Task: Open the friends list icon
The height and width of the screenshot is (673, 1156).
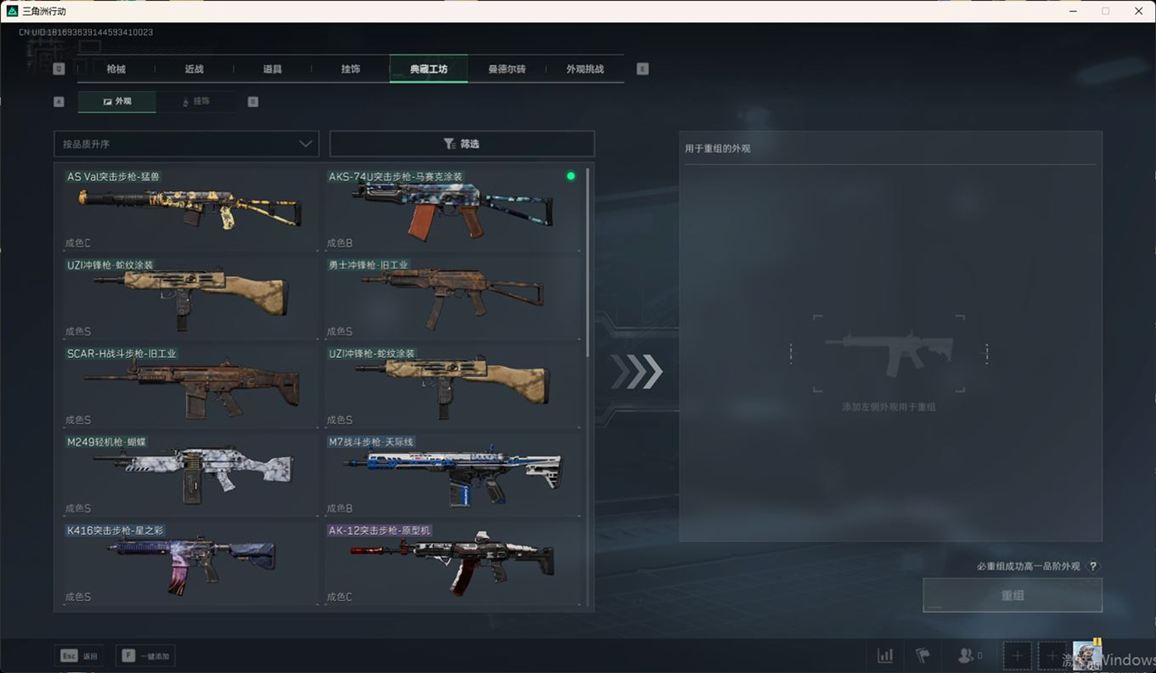Action: pyautogui.click(x=967, y=656)
